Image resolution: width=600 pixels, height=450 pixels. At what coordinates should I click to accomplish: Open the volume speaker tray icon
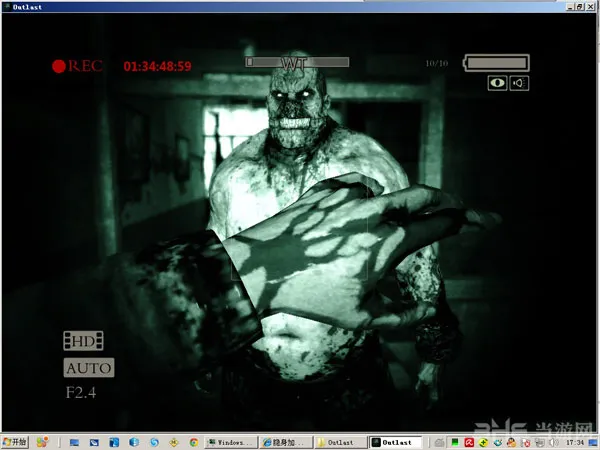(553, 443)
